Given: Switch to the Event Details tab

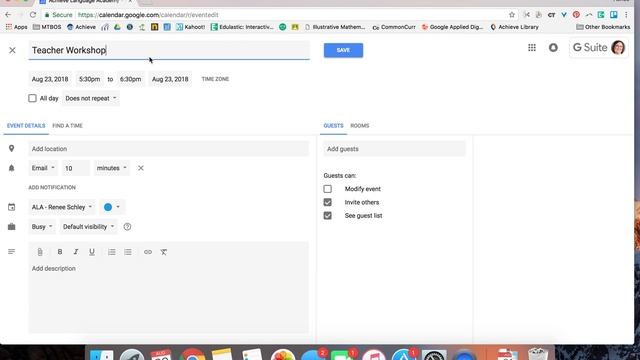Looking at the screenshot, I should (x=26, y=126).
